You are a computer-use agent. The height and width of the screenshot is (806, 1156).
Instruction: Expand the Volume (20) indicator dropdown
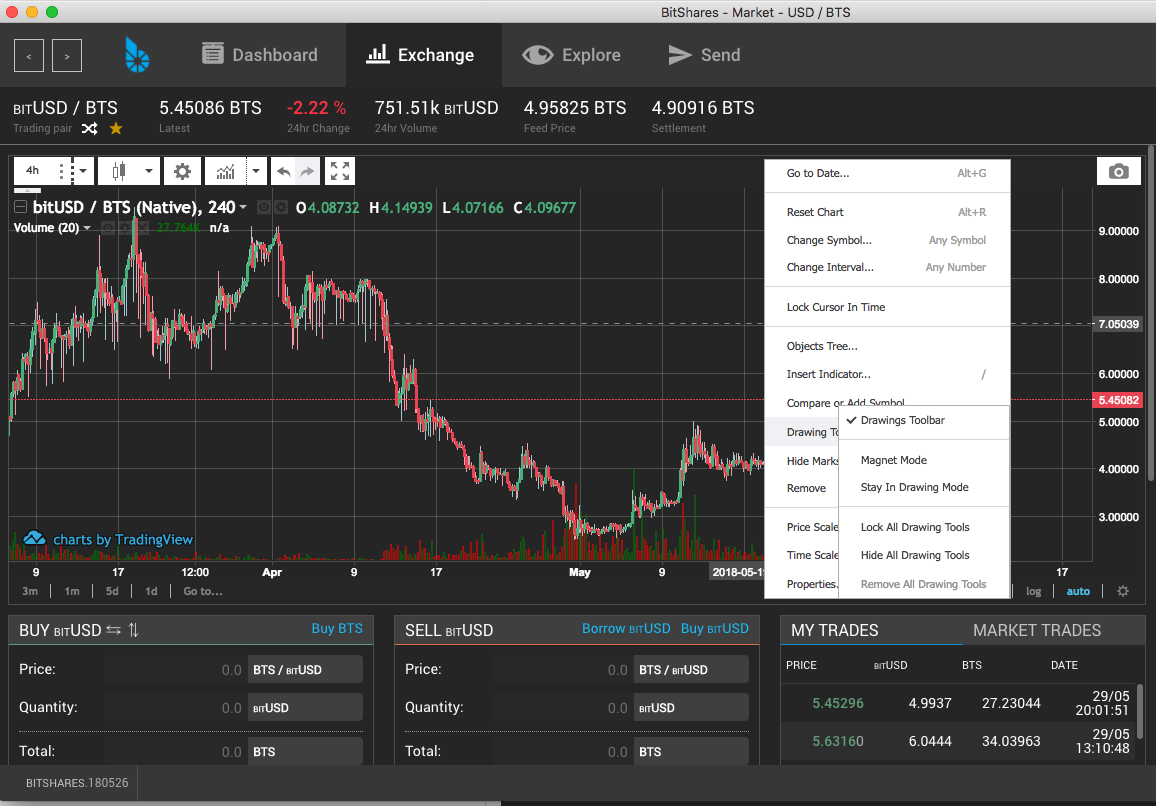pos(87,227)
